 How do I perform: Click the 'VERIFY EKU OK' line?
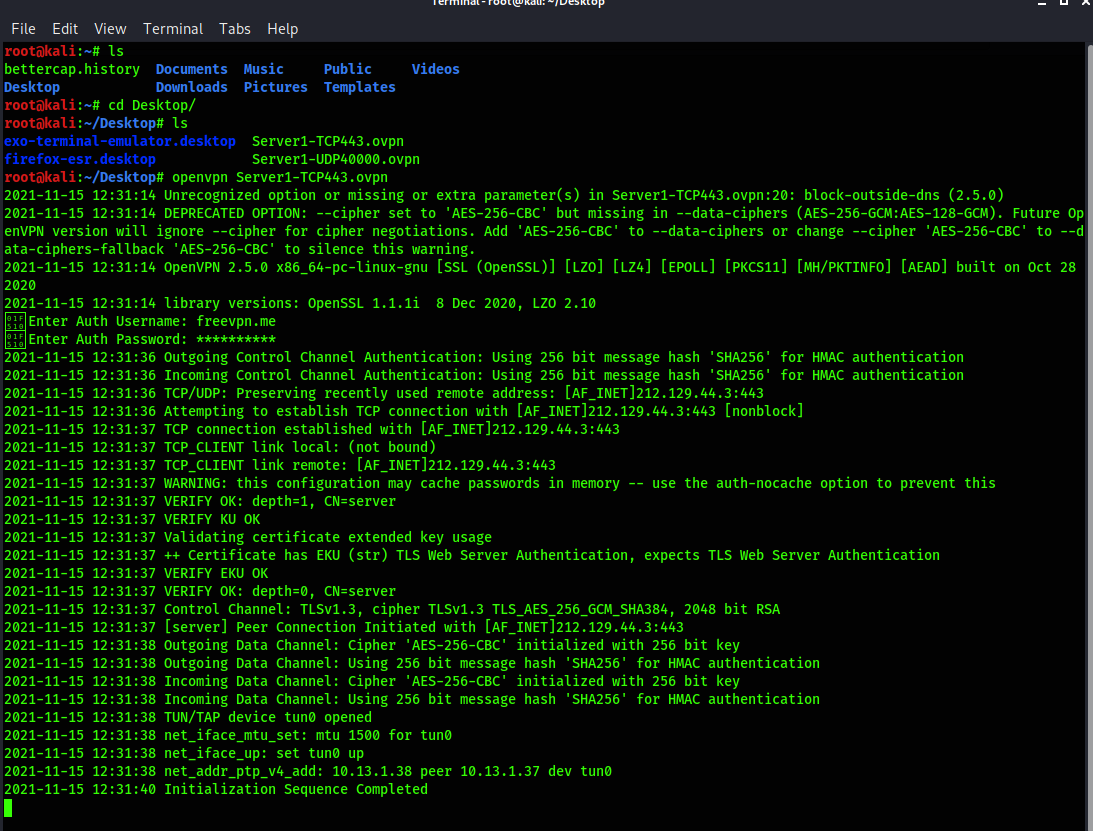(x=137, y=573)
